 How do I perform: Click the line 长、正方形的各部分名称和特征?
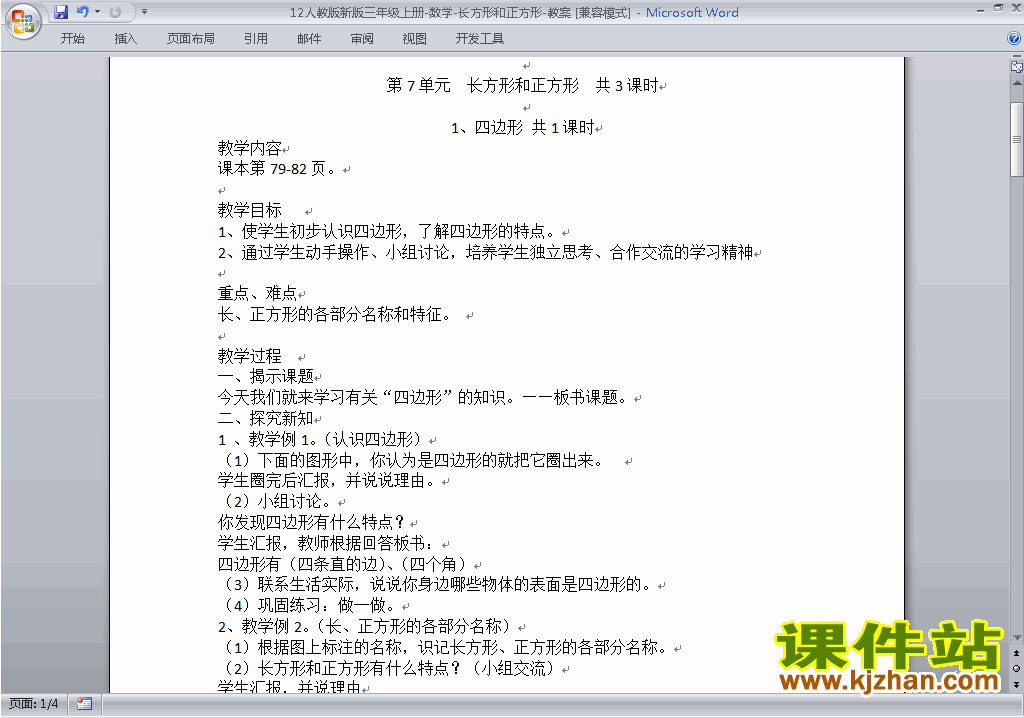[334, 314]
